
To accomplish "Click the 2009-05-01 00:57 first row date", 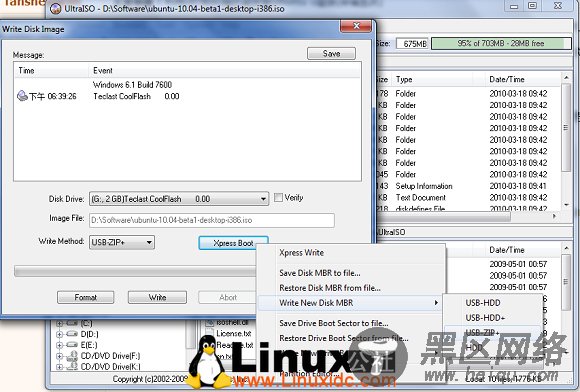I will [x=518, y=264].
